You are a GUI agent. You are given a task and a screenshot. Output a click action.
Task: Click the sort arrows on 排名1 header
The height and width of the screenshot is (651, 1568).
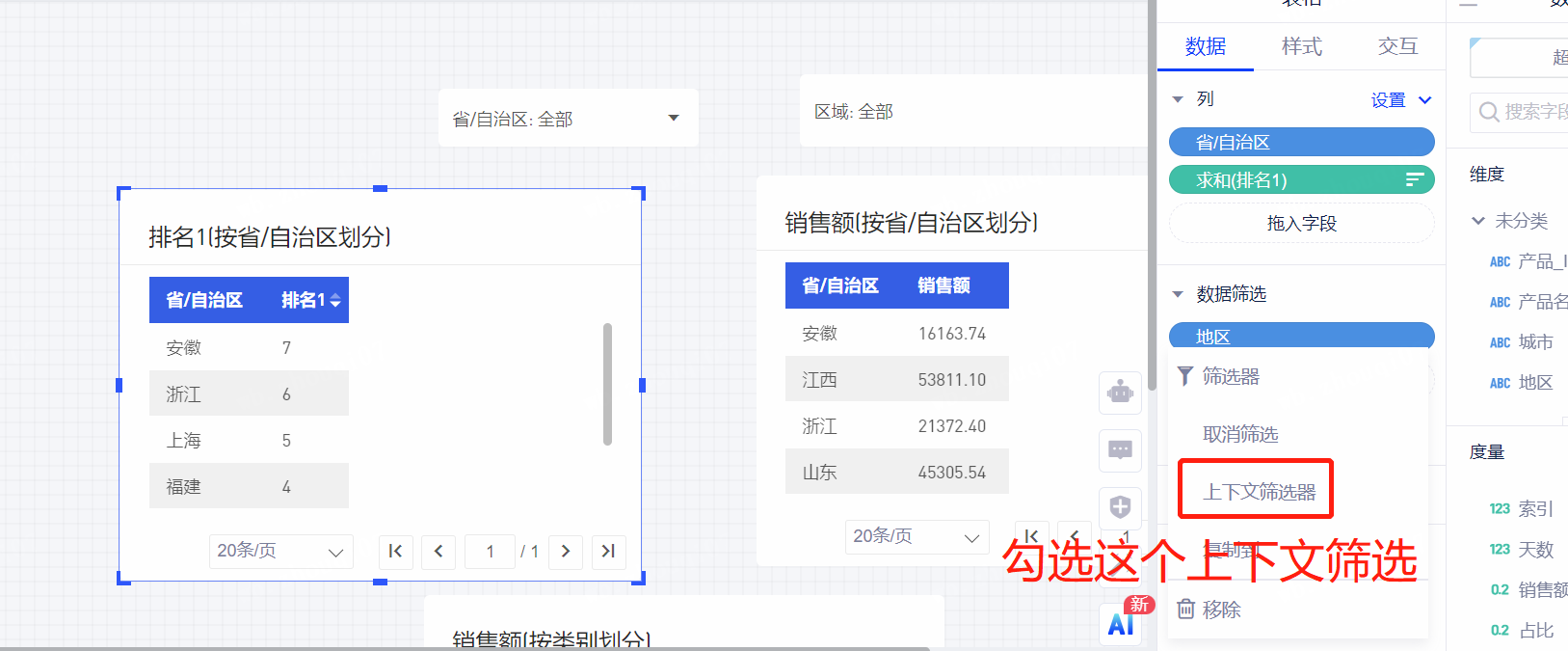click(335, 301)
